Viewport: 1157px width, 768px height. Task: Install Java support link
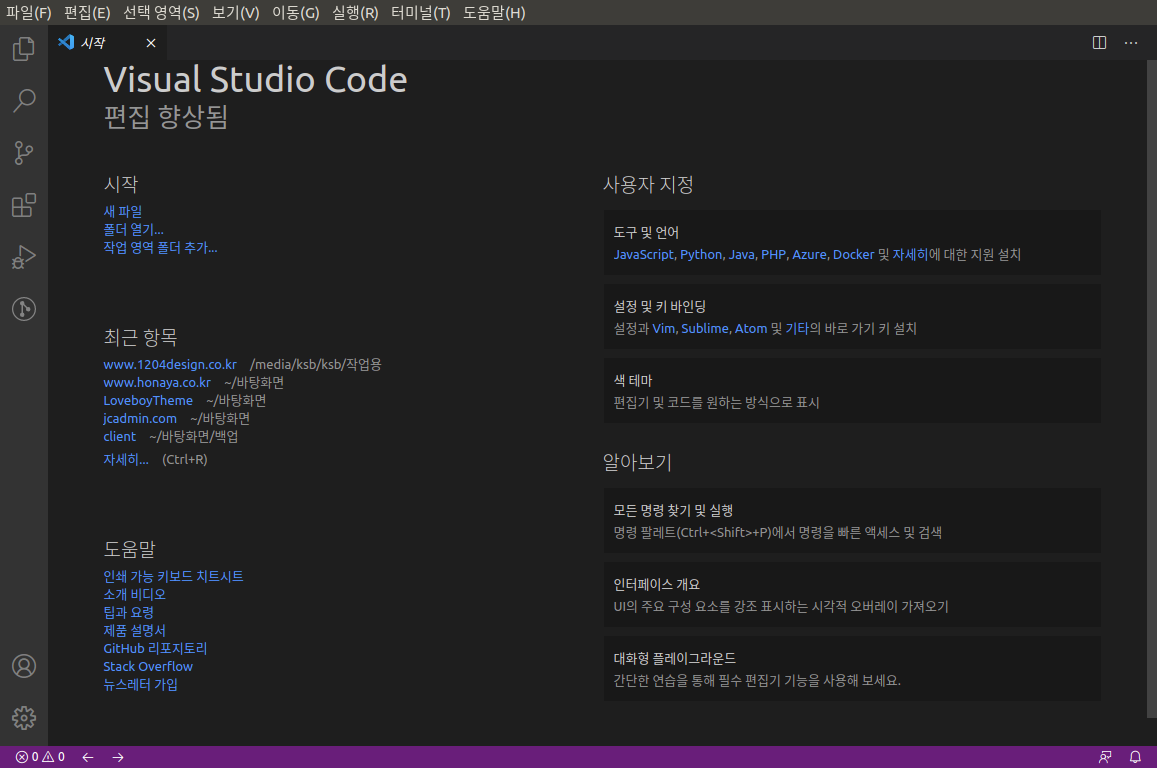(x=742, y=255)
